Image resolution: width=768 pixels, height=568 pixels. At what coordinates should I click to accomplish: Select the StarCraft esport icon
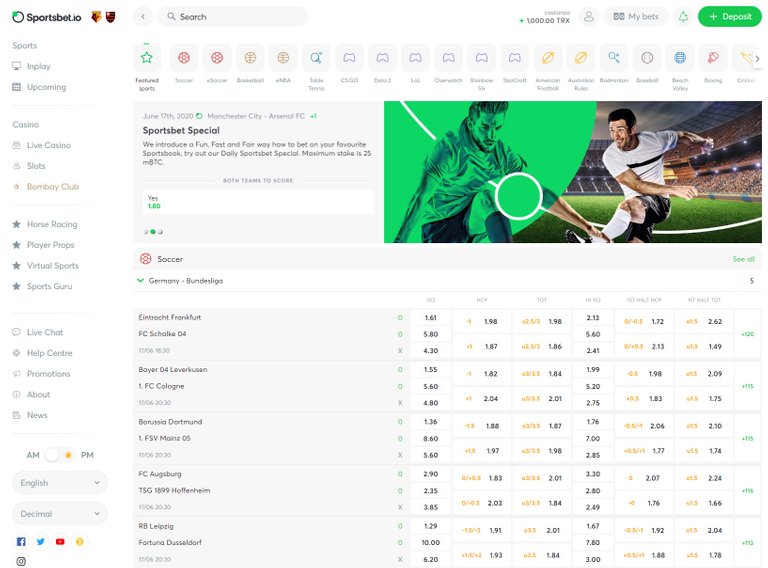[x=515, y=58]
